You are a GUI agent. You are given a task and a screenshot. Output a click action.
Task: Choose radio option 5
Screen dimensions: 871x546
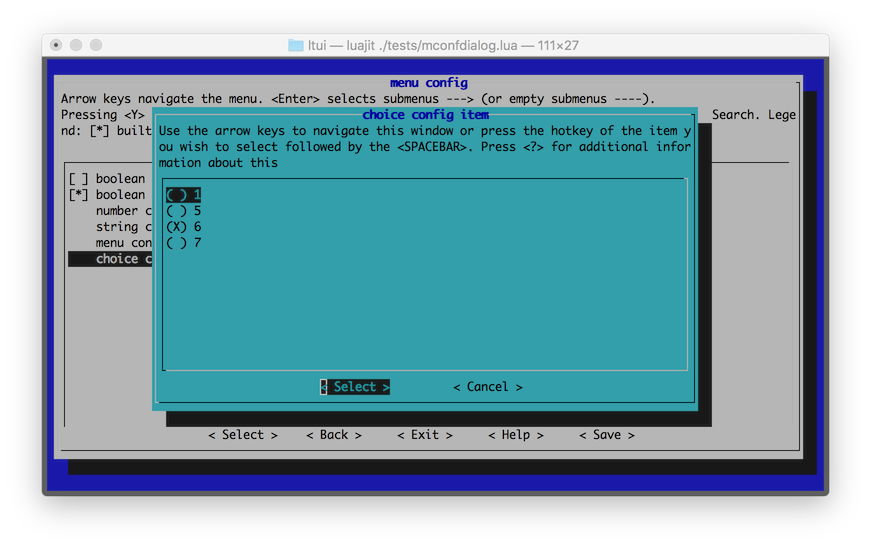[x=183, y=211]
